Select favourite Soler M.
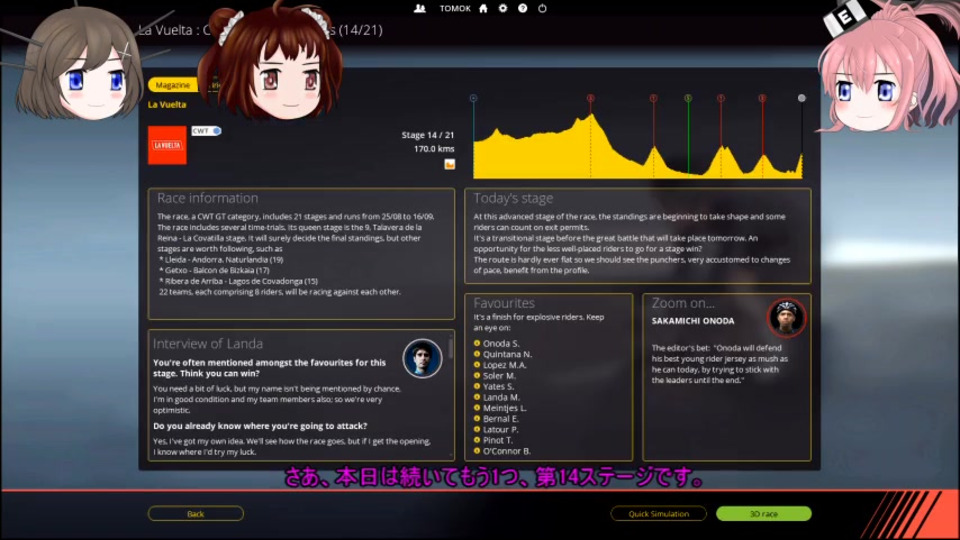 [499, 376]
